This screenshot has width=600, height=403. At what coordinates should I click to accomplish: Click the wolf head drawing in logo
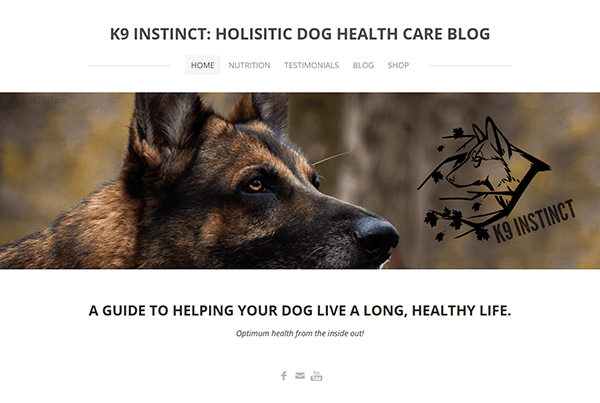pos(482,159)
